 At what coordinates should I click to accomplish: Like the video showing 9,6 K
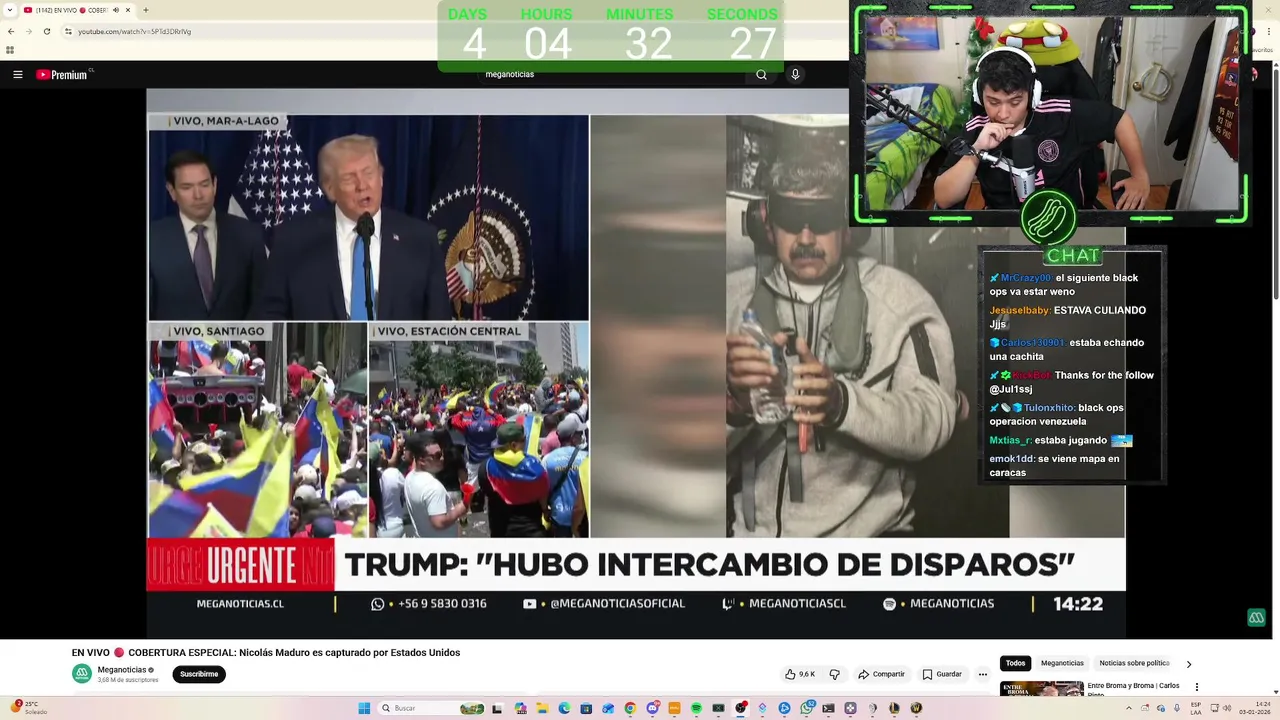click(x=800, y=674)
